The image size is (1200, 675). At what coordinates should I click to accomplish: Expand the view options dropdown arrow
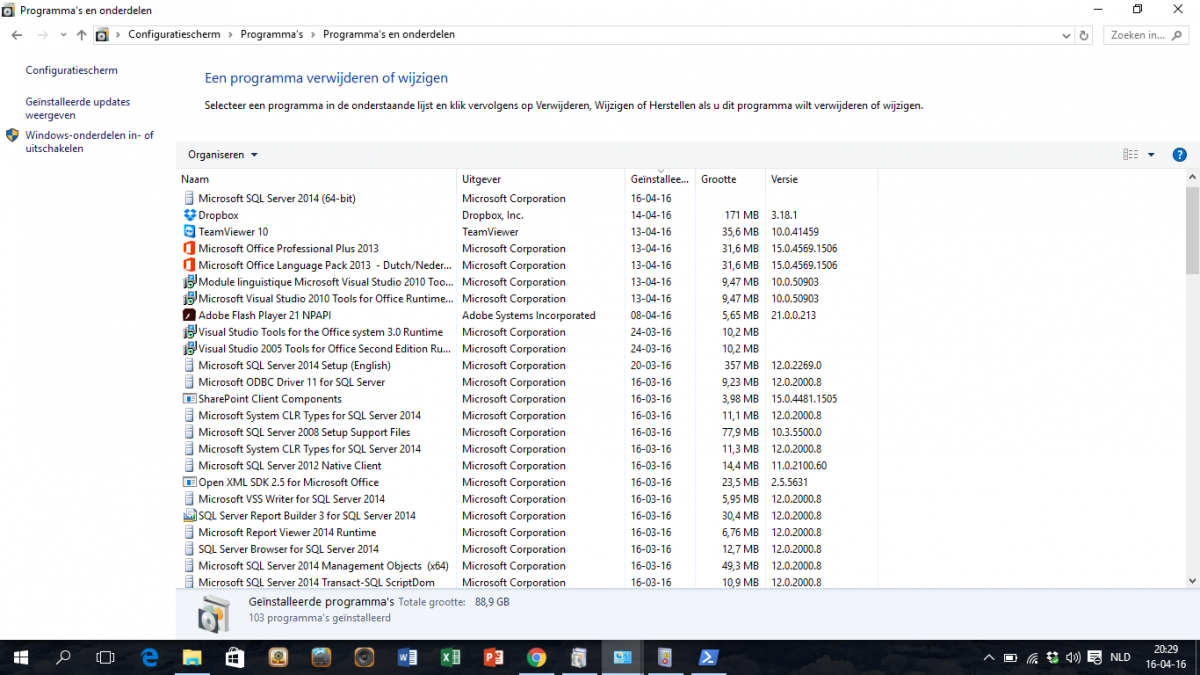[x=1151, y=155]
